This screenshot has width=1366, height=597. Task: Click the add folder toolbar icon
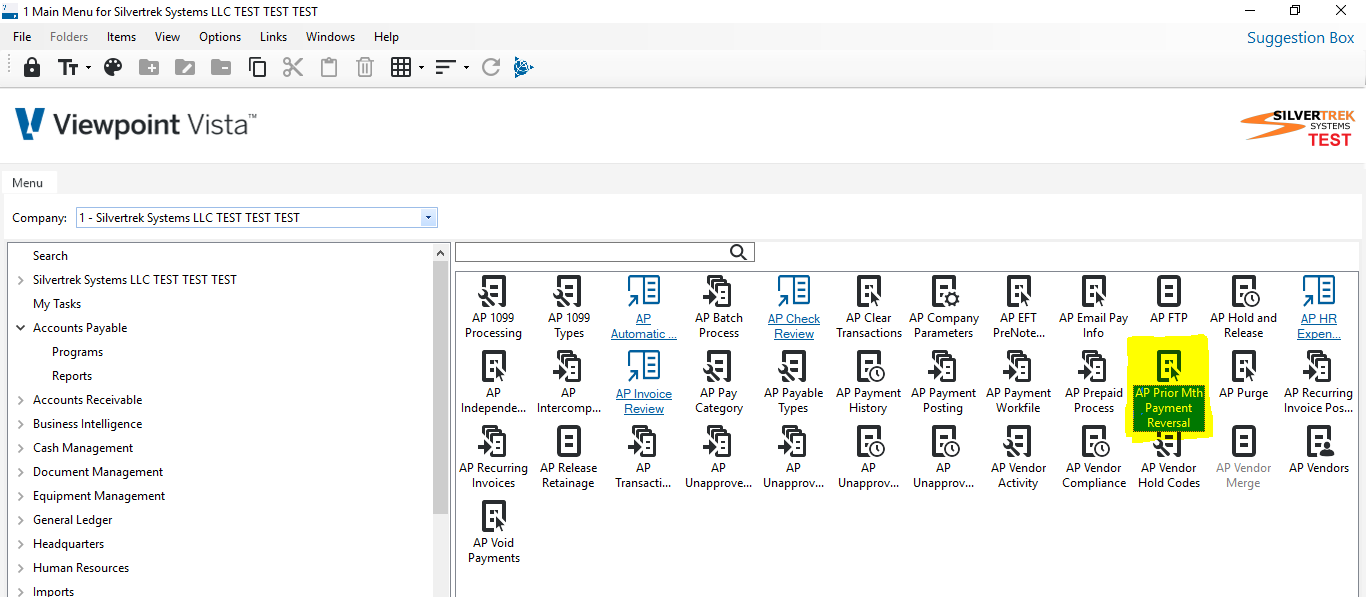(x=149, y=67)
